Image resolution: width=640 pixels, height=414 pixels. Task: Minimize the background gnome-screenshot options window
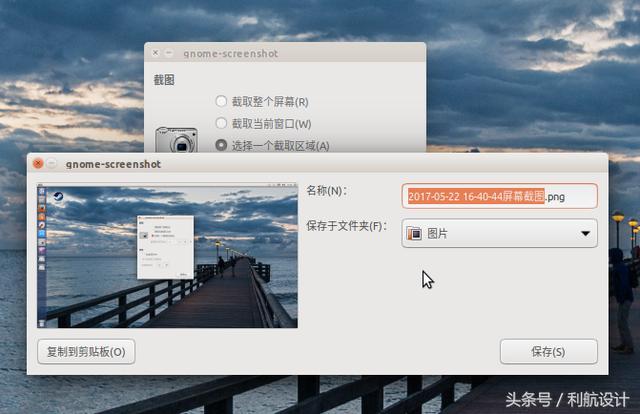tap(169, 53)
